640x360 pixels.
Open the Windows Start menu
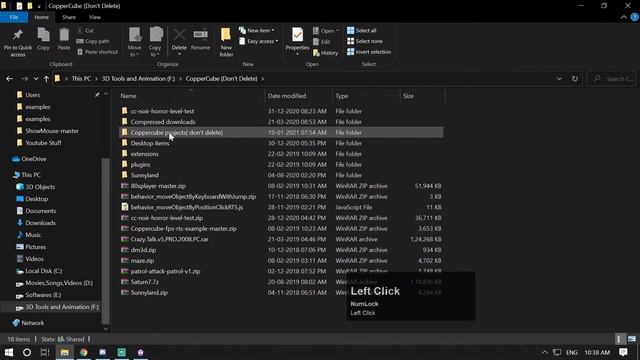pos(9,352)
